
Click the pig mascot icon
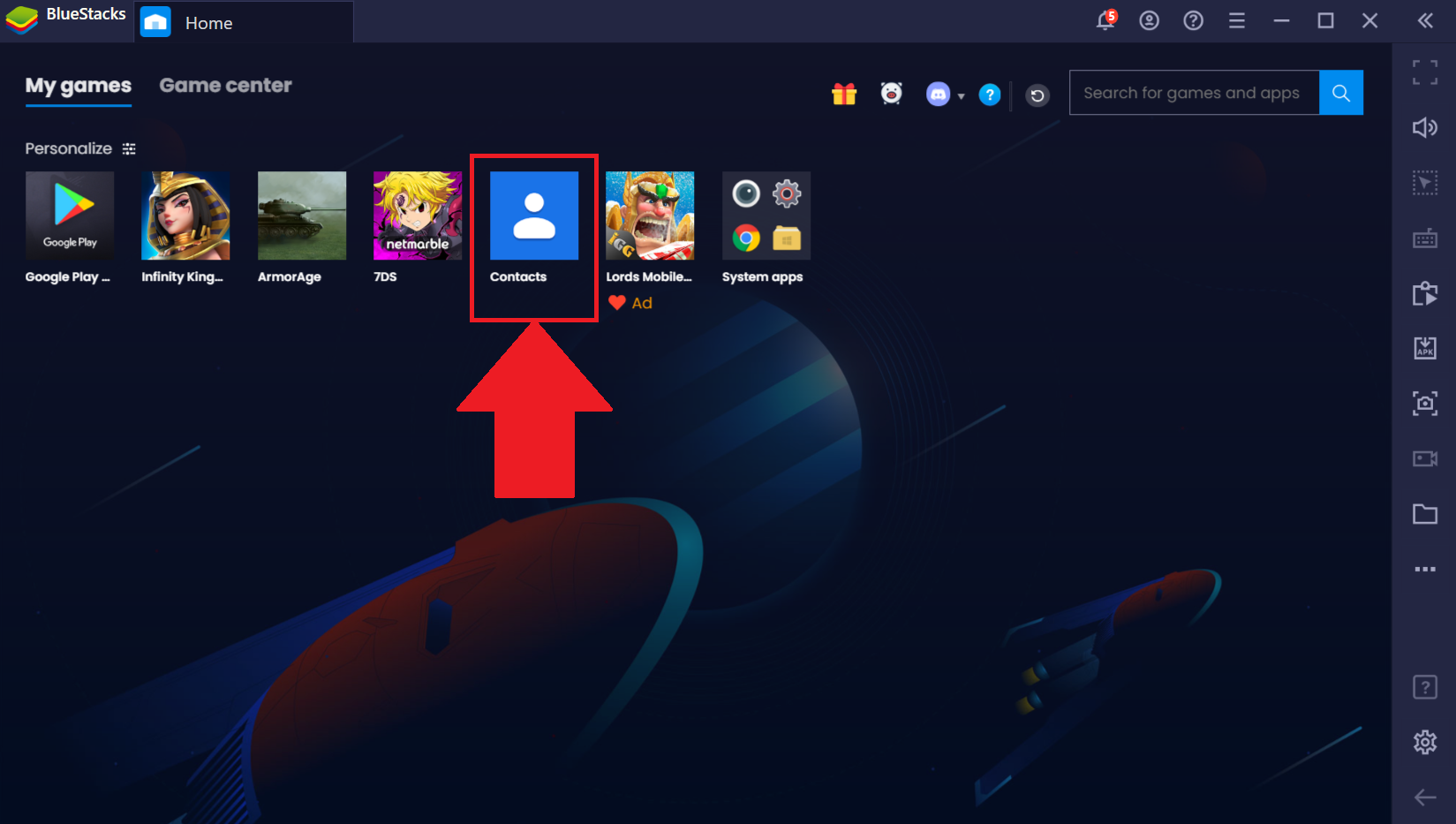(892, 93)
